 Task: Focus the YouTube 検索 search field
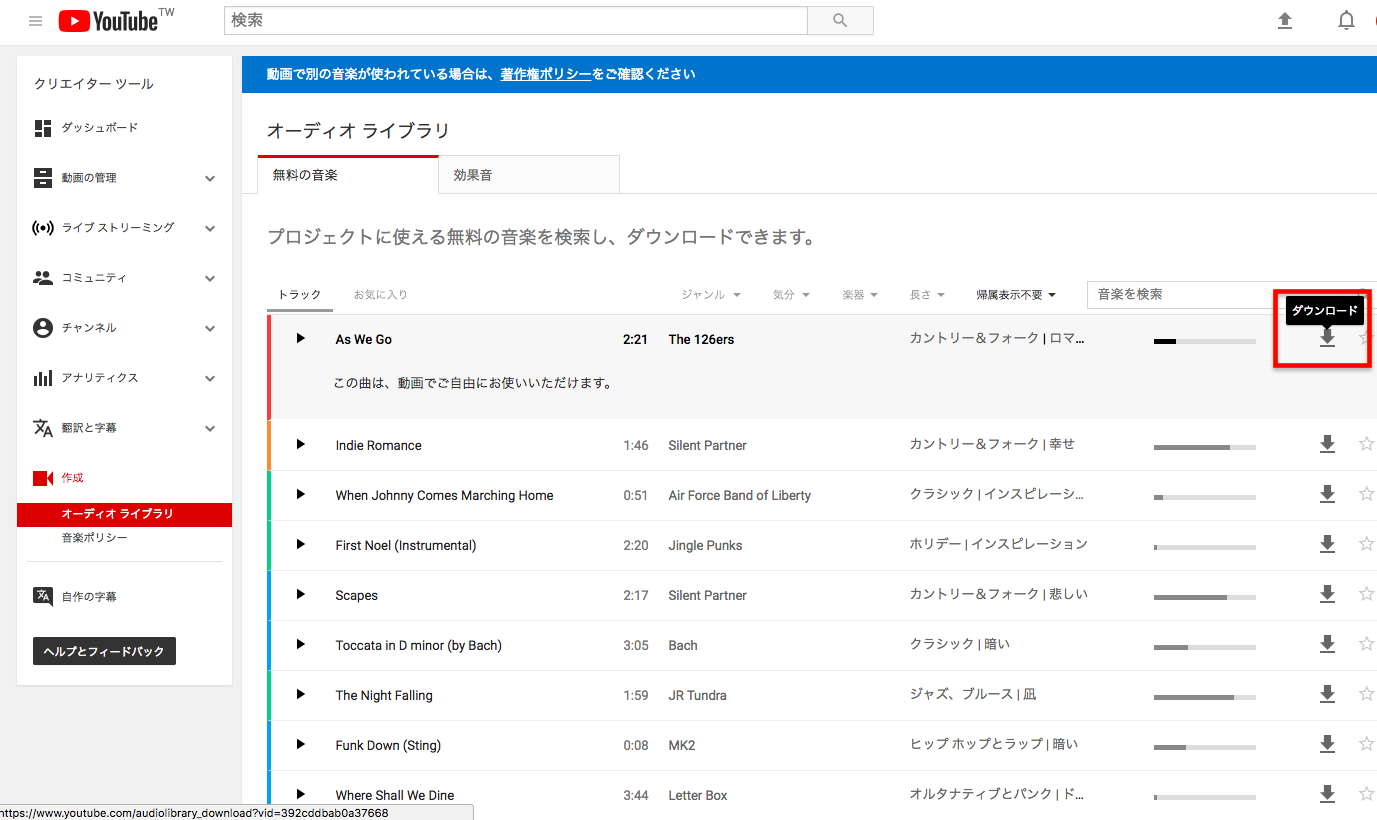point(516,21)
